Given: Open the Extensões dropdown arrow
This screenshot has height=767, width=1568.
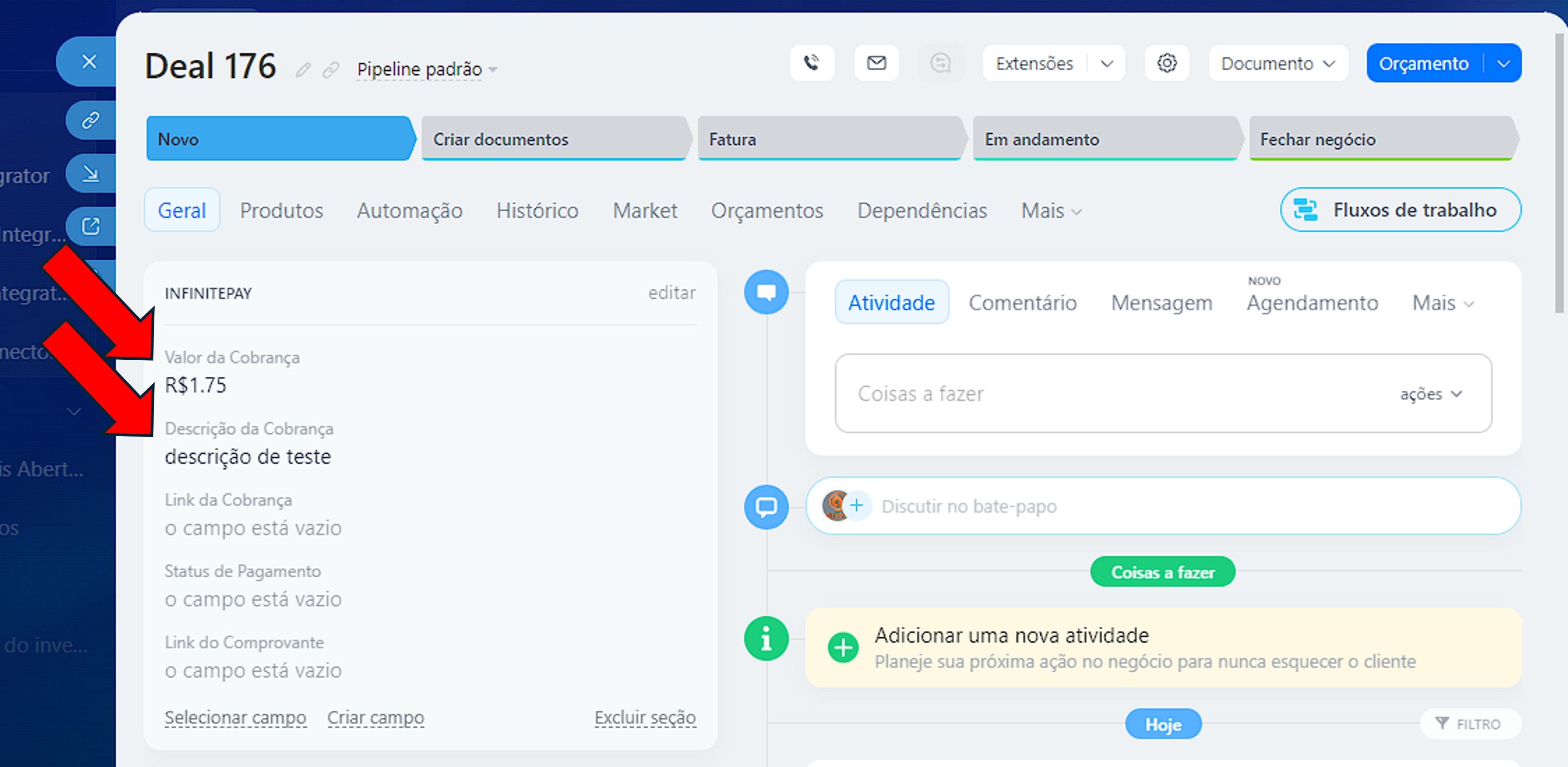Looking at the screenshot, I should point(1107,63).
